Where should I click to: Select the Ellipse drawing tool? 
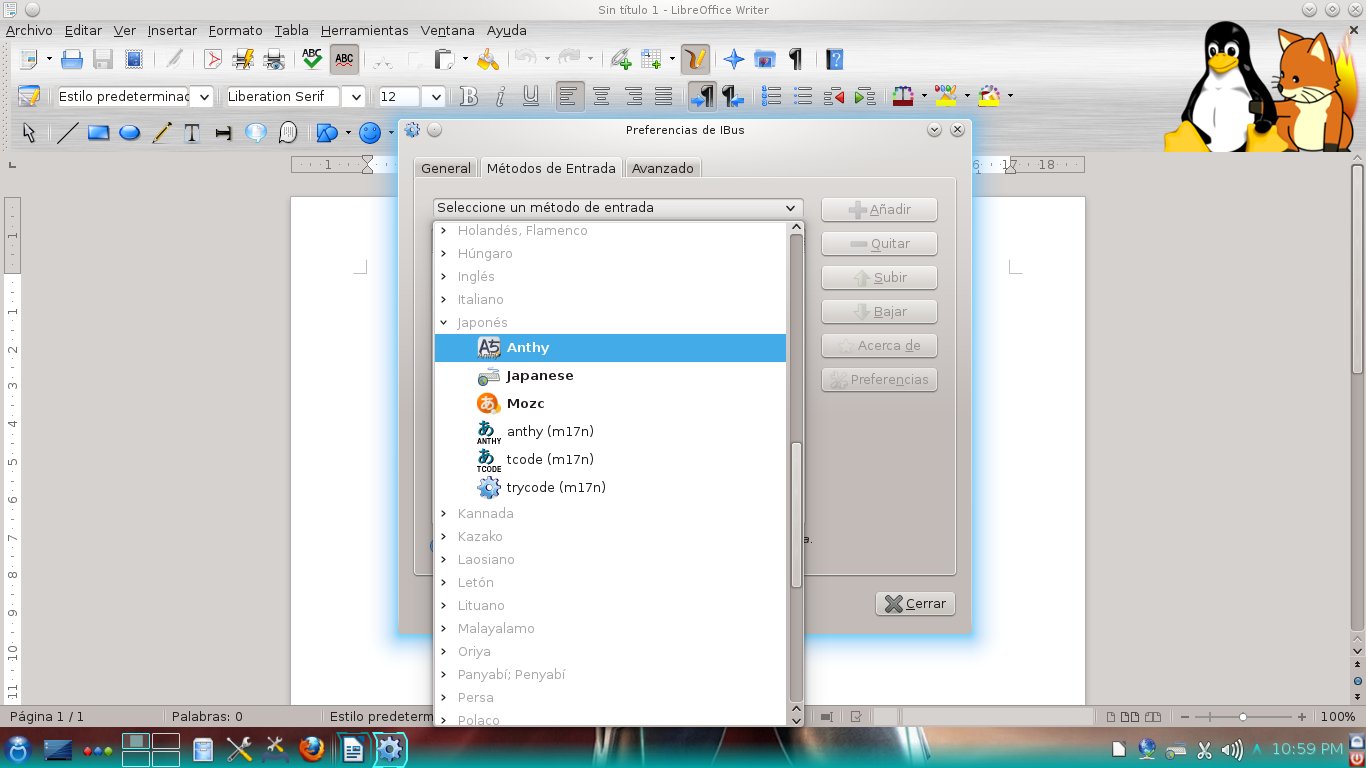tap(129, 132)
